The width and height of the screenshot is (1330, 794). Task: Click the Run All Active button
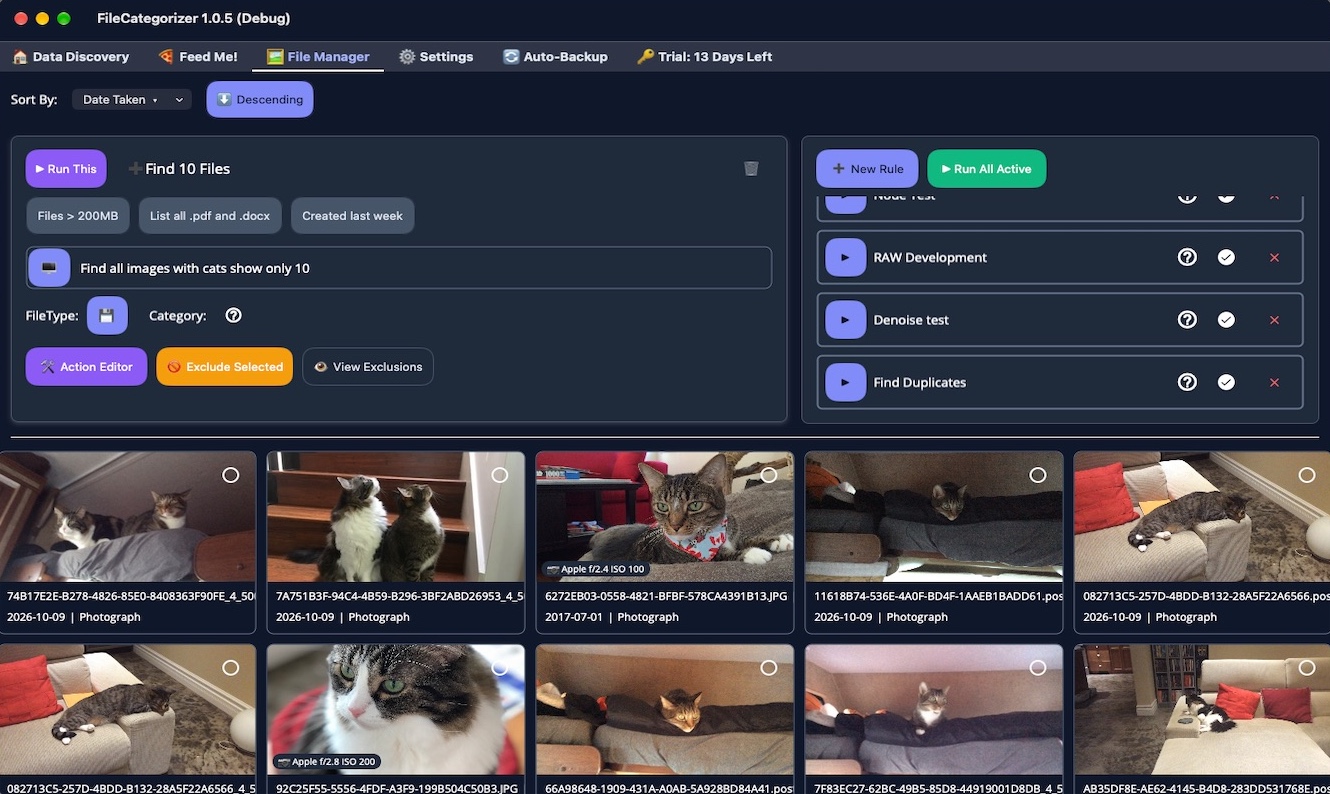pyautogui.click(x=987, y=169)
